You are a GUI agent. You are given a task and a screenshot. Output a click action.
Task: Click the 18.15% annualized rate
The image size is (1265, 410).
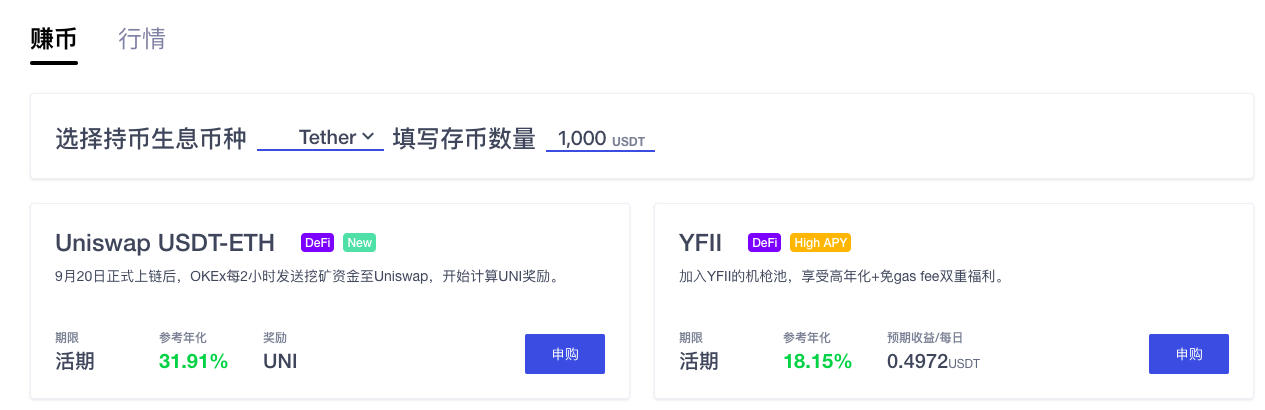point(817,361)
